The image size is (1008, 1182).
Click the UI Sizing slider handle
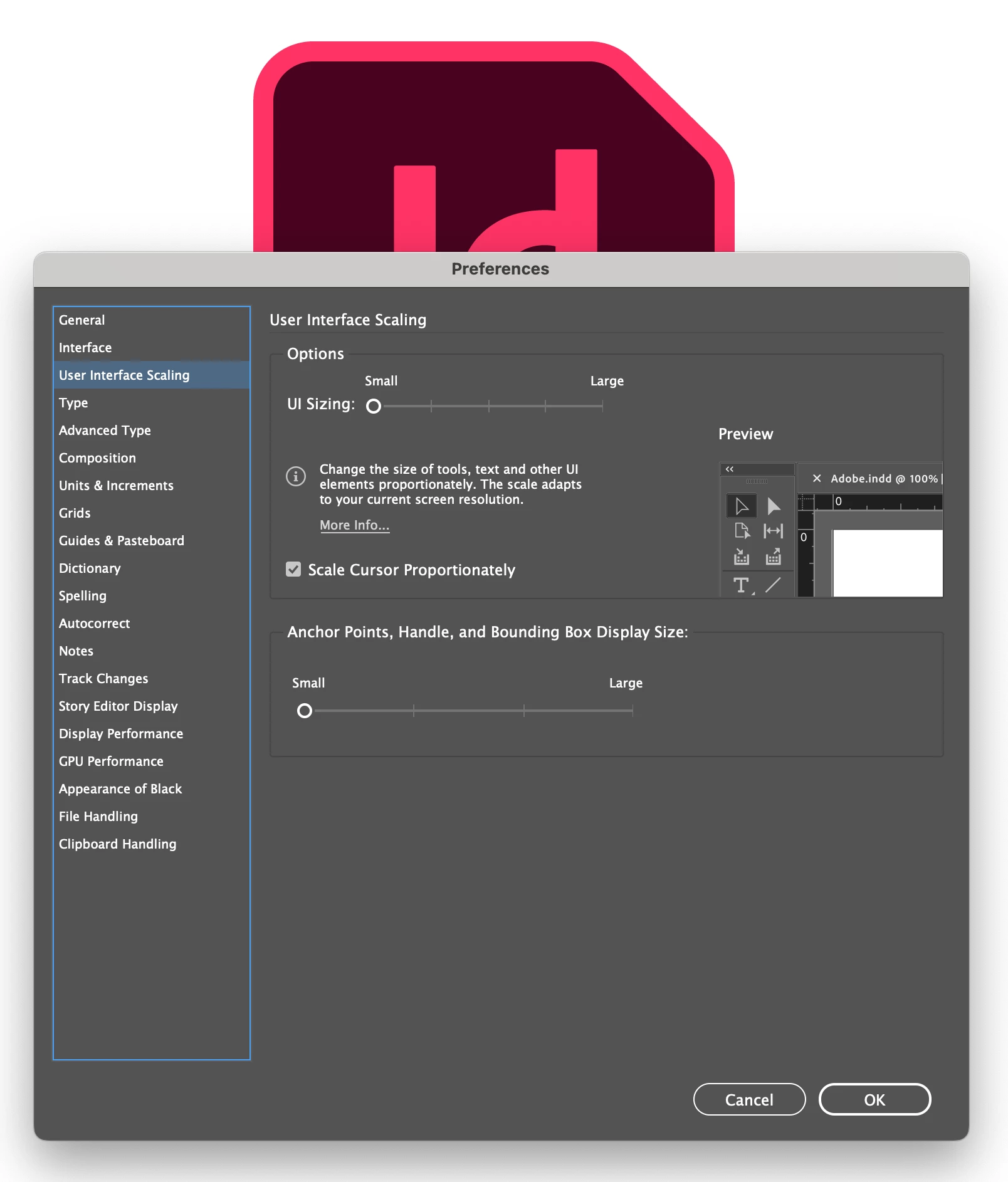(x=374, y=406)
